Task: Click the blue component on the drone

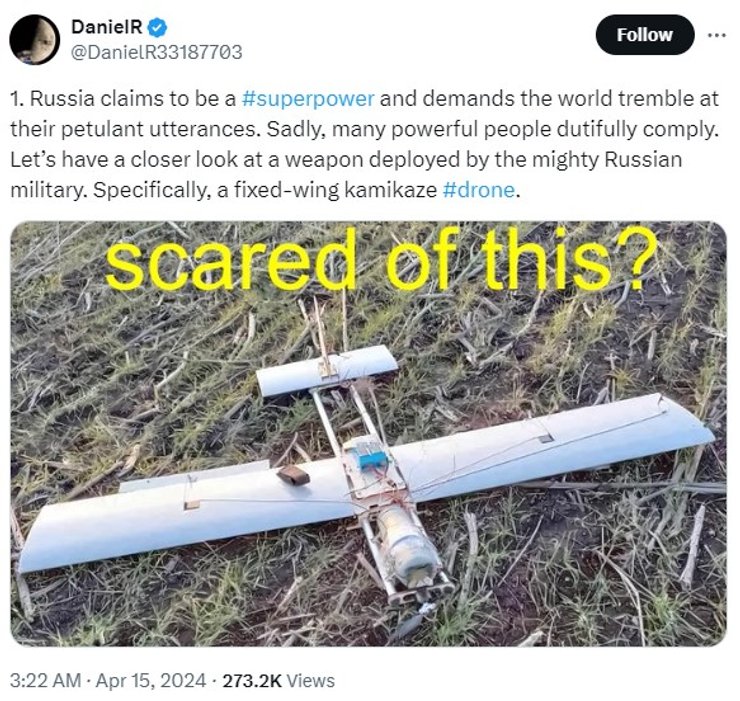Action: tap(373, 461)
